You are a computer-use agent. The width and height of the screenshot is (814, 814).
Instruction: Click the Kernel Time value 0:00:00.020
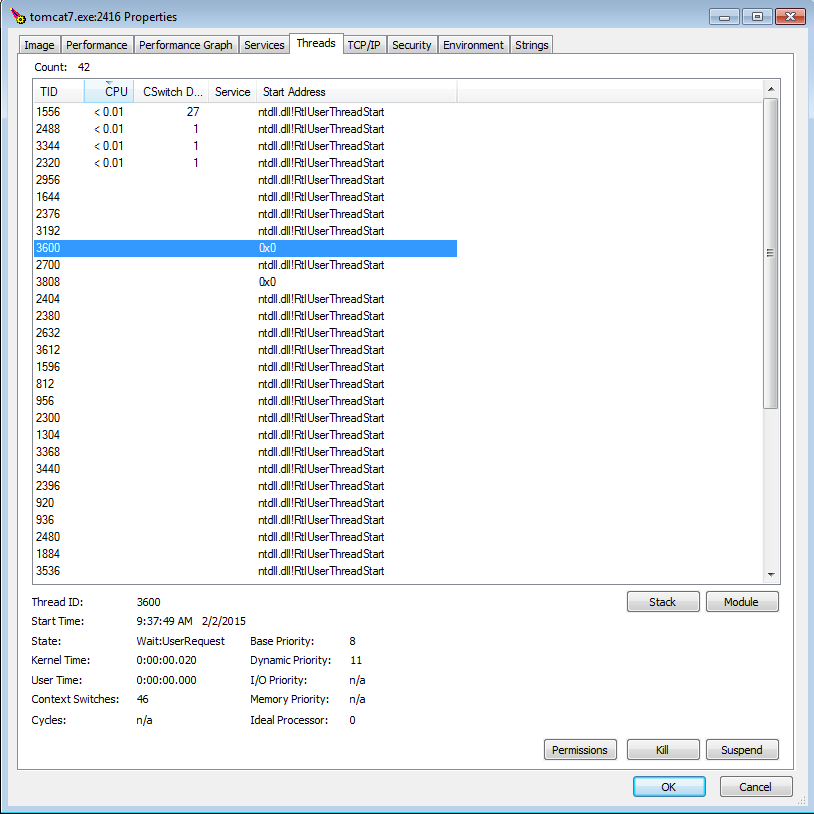[167, 660]
